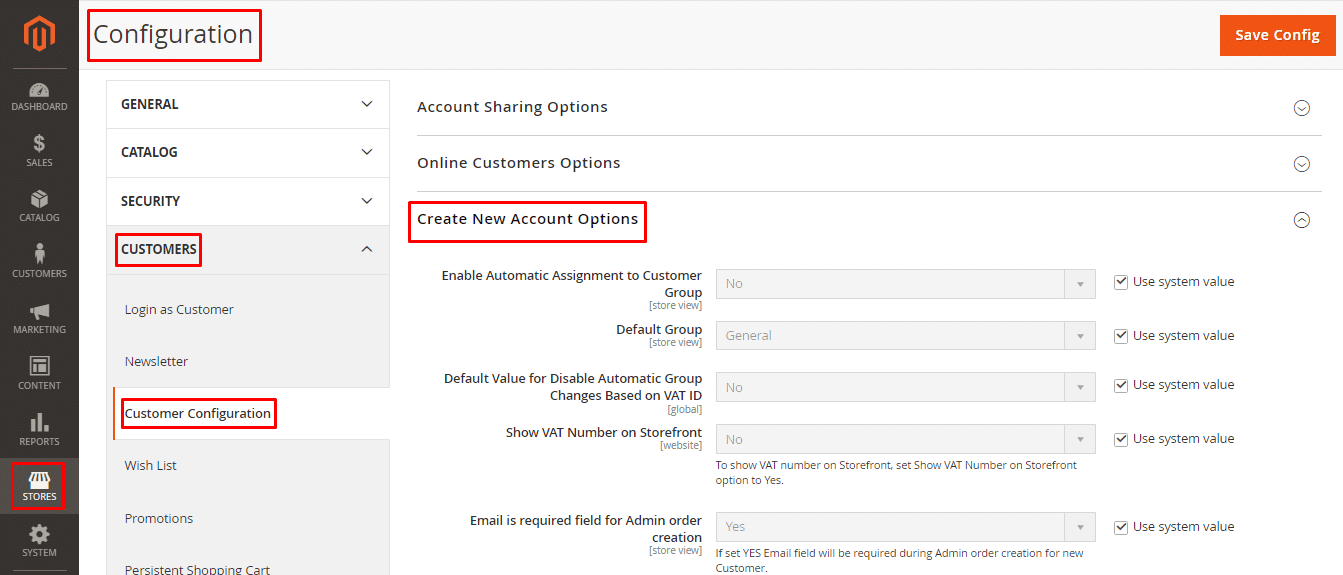This screenshot has width=1343, height=575.
Task: Click the Save Config button
Action: pyautogui.click(x=1277, y=35)
